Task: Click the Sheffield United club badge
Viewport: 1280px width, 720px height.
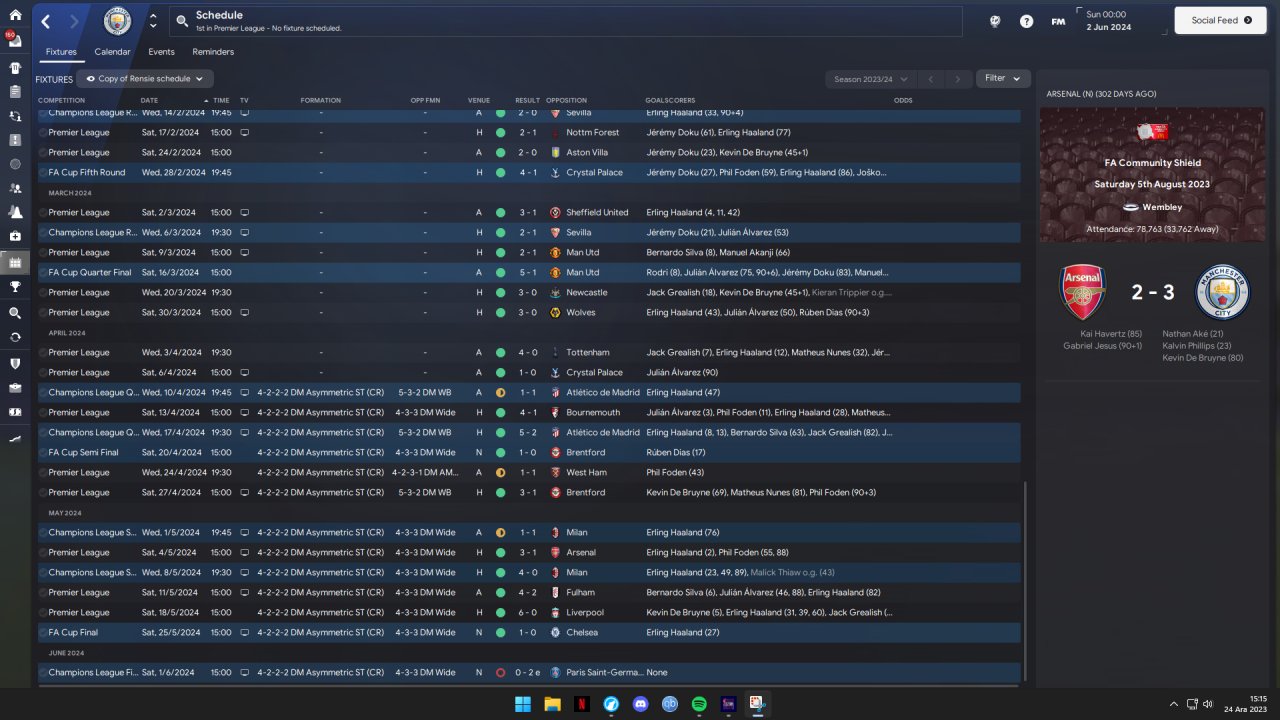Action: [556, 212]
